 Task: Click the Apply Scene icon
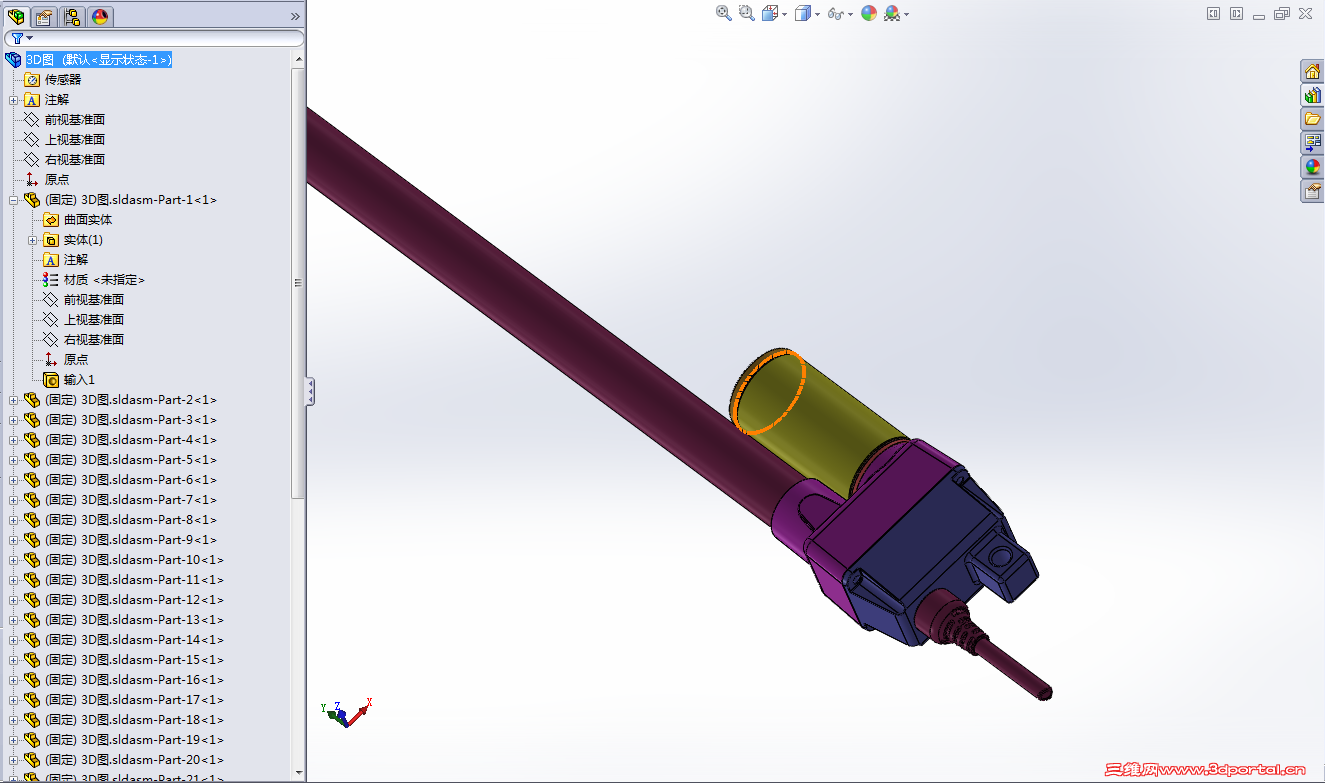pos(892,13)
